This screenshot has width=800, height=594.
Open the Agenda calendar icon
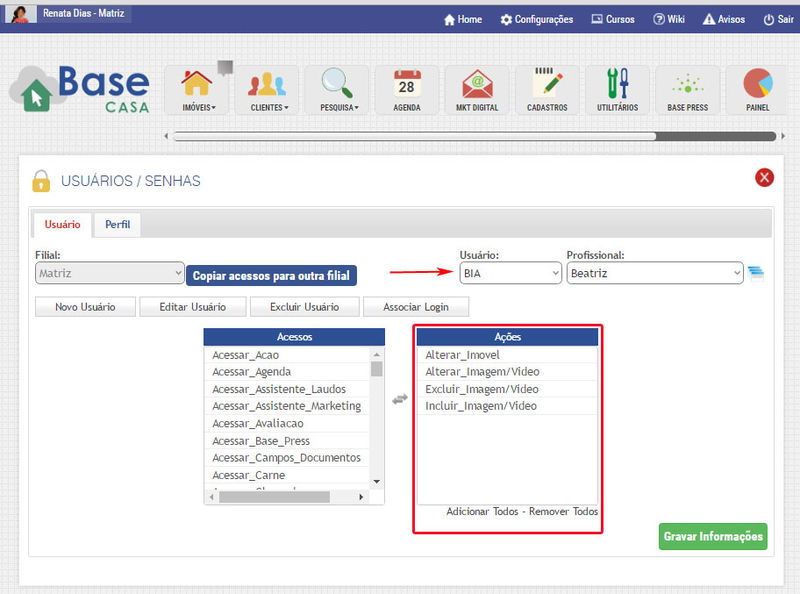407,88
